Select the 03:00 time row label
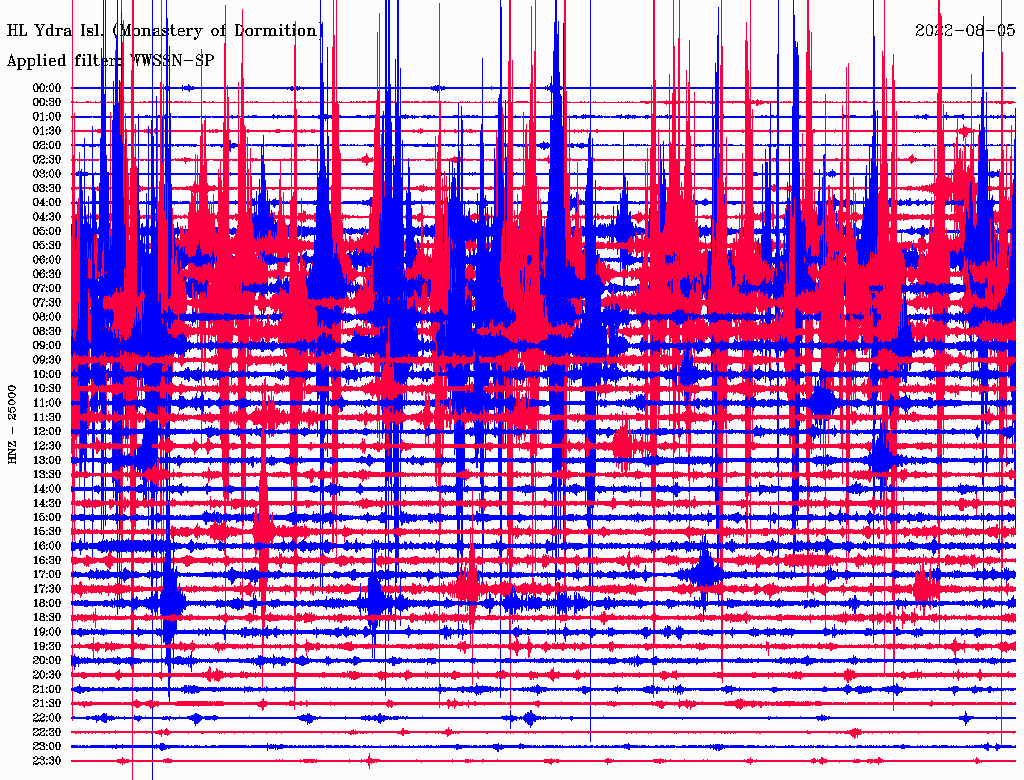This screenshot has height=780, width=1024. (x=47, y=174)
